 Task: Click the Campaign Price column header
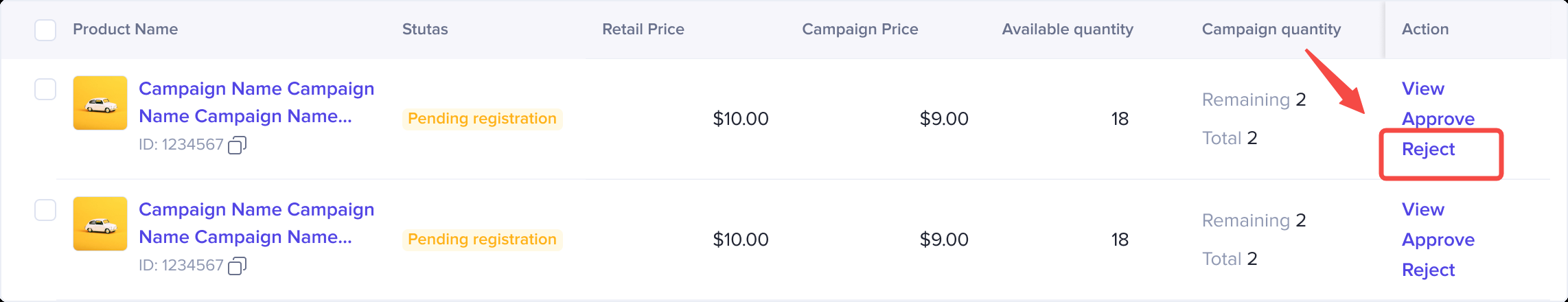(860, 30)
